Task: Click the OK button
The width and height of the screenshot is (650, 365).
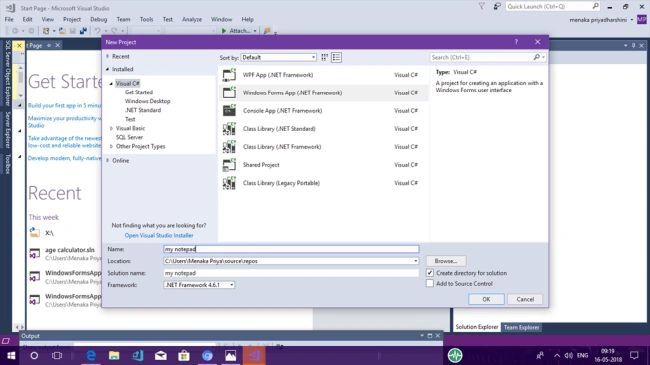Action: (x=486, y=299)
